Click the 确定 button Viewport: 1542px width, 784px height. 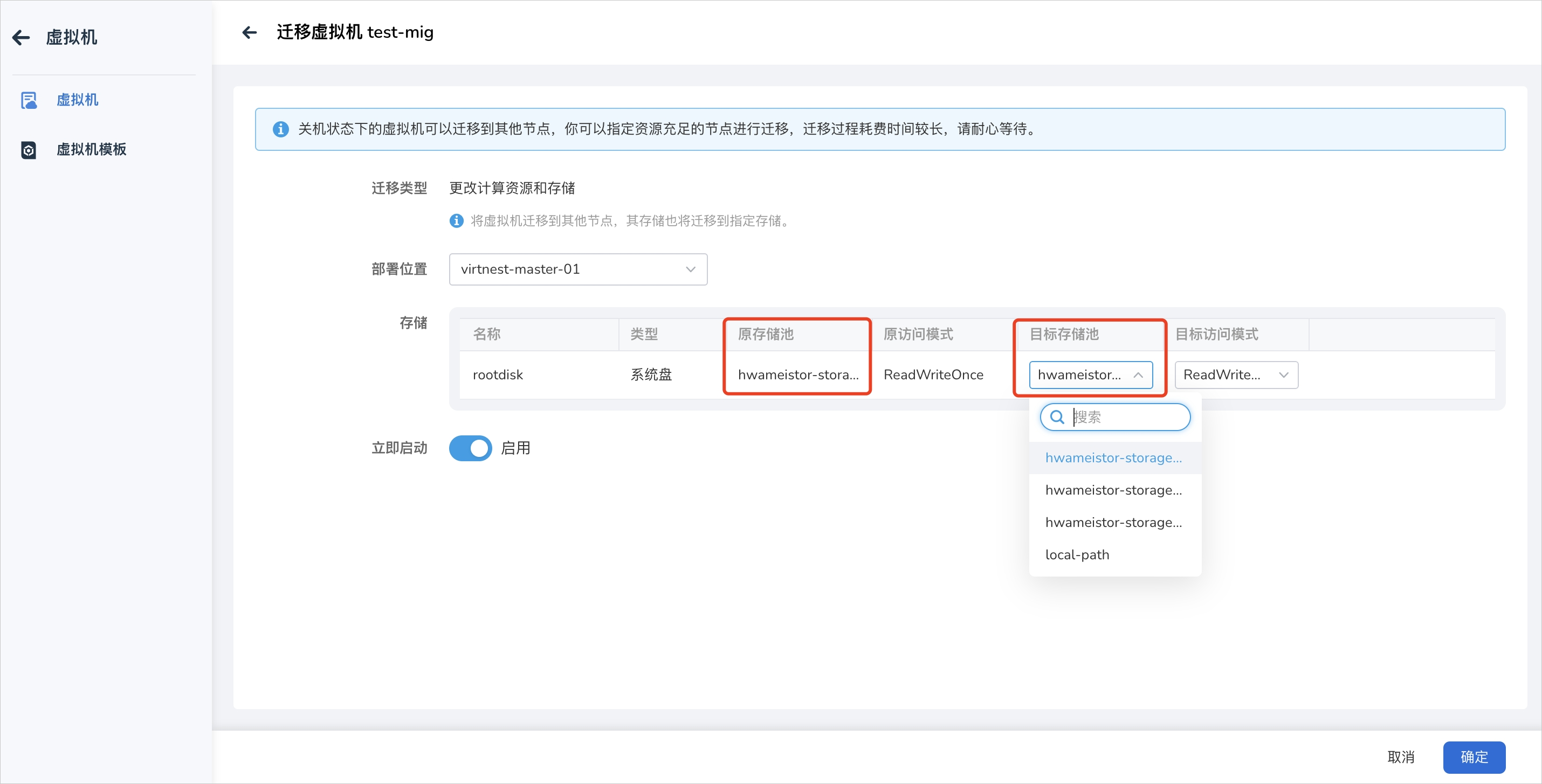[1474, 757]
